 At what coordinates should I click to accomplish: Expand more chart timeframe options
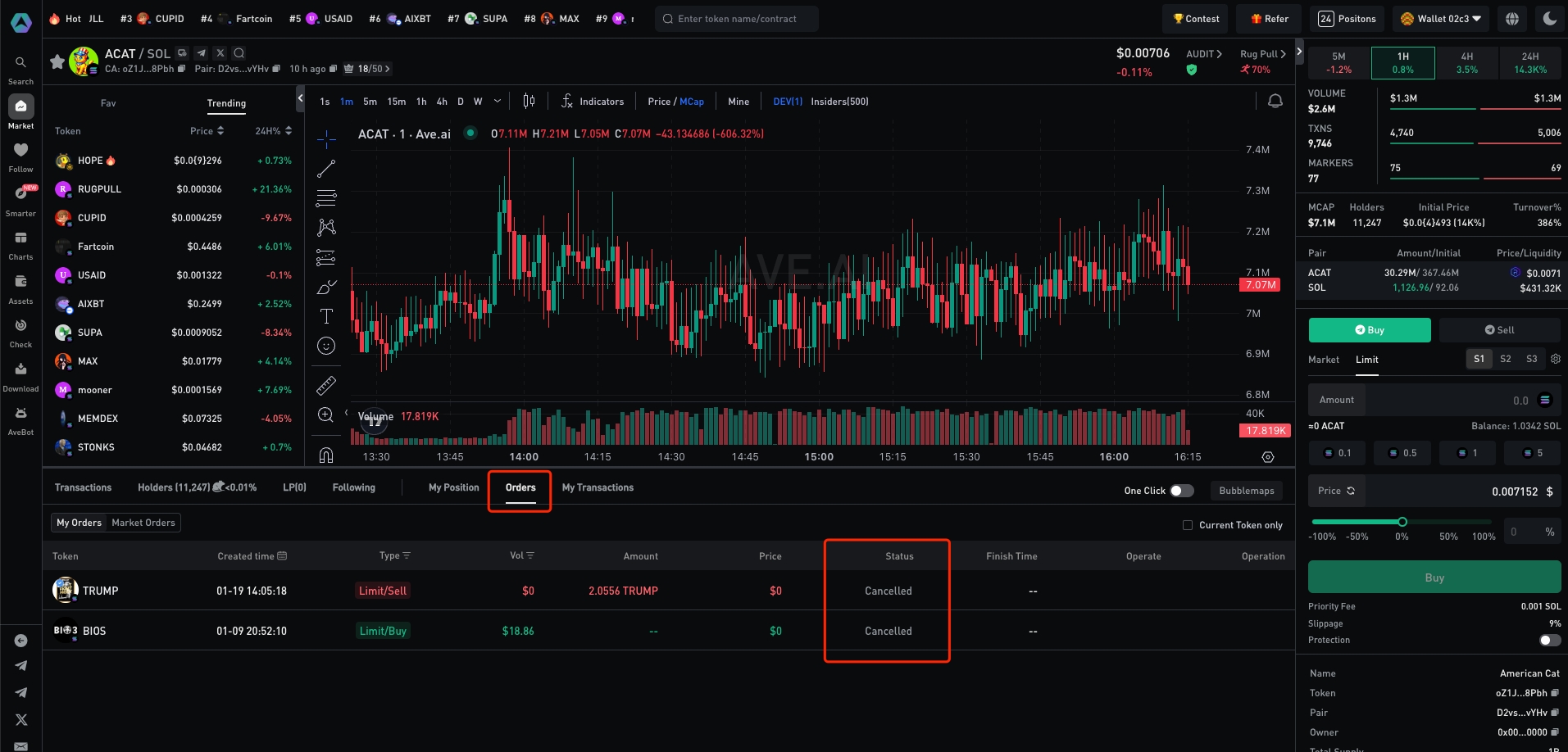click(497, 102)
